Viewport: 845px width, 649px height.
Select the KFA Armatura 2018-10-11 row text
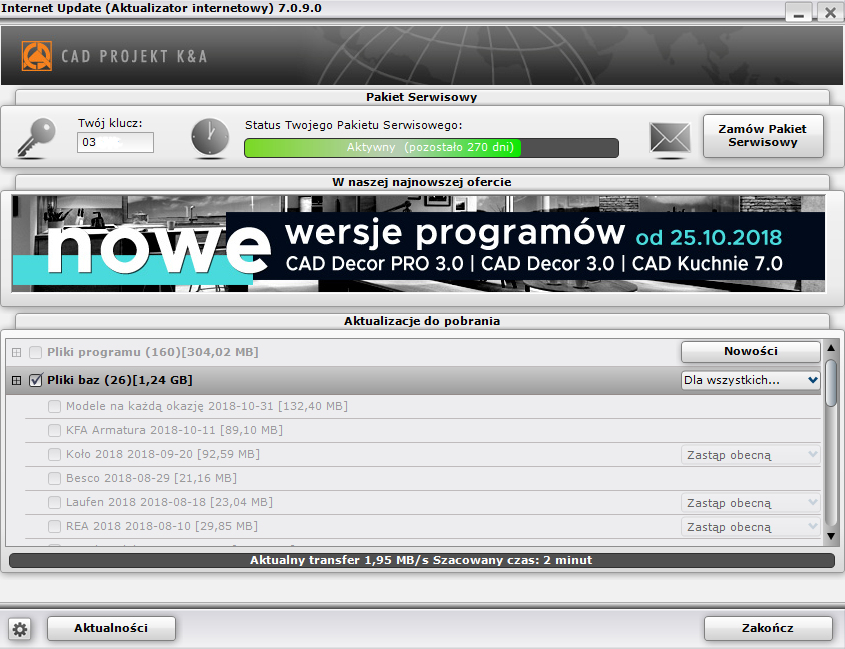point(175,430)
